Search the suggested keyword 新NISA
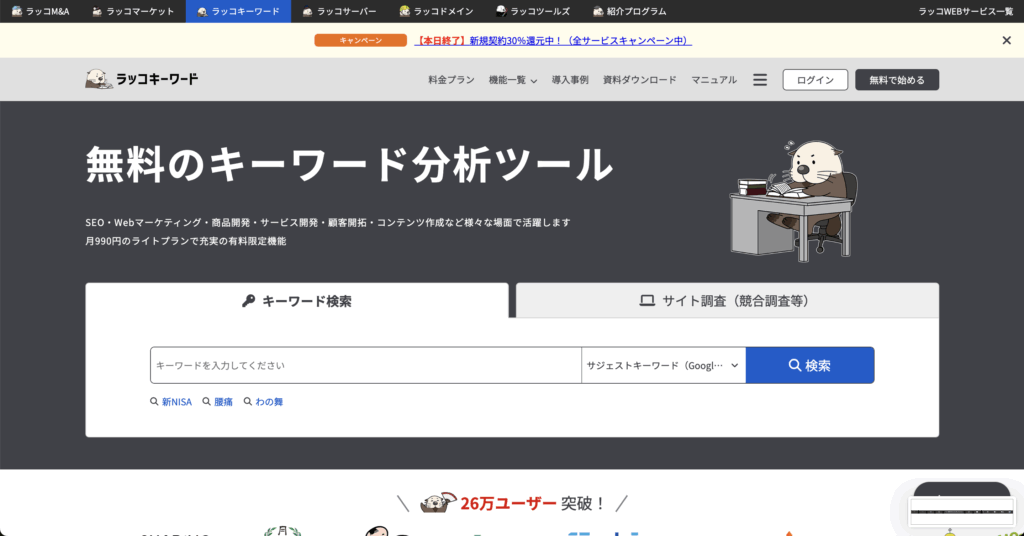The height and width of the screenshot is (536, 1024). [x=171, y=402]
